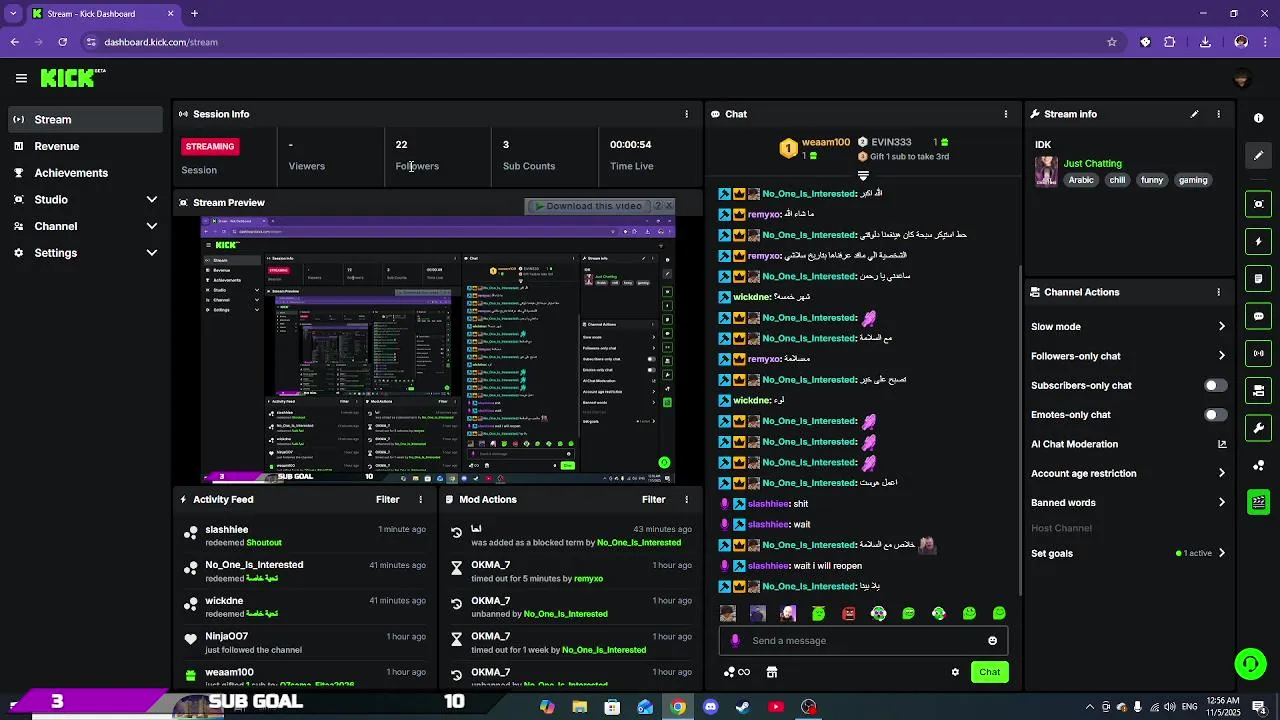The width and height of the screenshot is (1280, 720).
Task: Open the Session Info three-dot menu
Action: (686, 114)
